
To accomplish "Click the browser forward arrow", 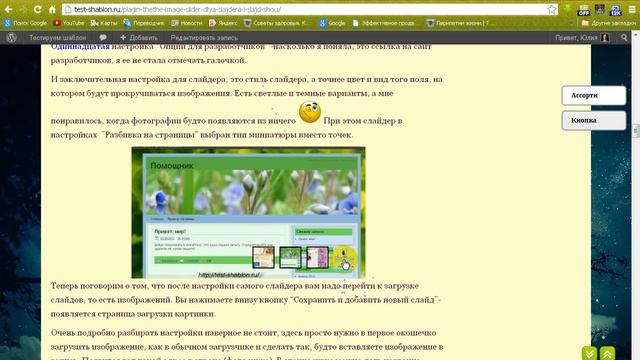I will coord(23,9).
